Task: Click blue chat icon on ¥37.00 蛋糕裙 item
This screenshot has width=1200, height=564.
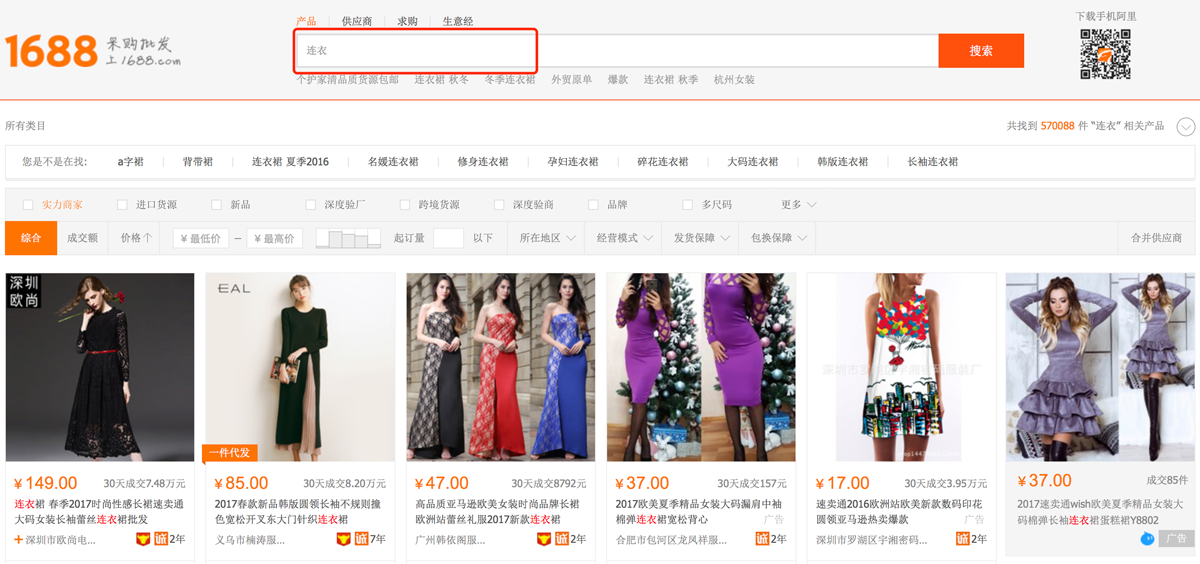Action: pyautogui.click(x=1147, y=539)
